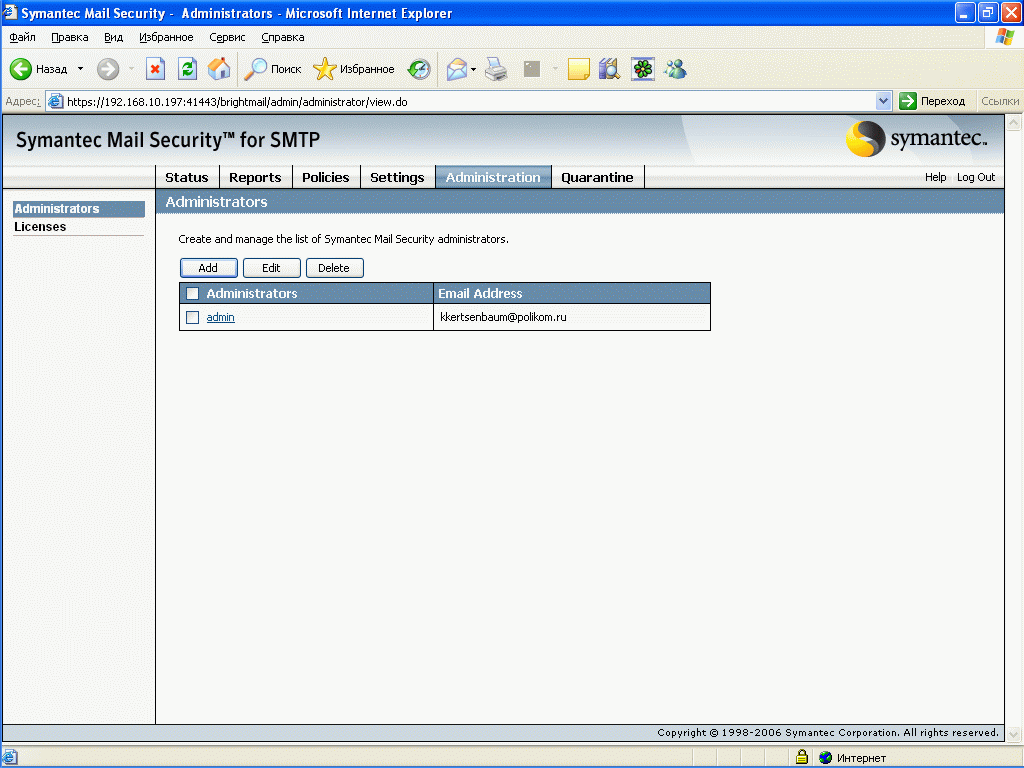Open the Вид menu
This screenshot has width=1024, height=768.
coord(114,37)
